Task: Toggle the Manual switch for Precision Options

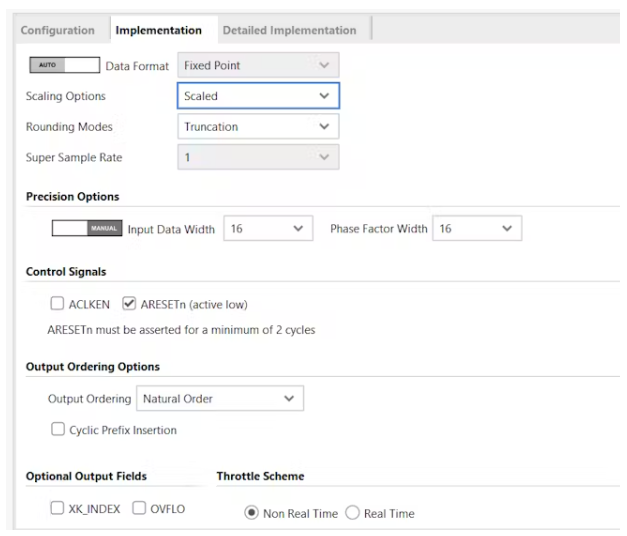Action: pos(86,229)
